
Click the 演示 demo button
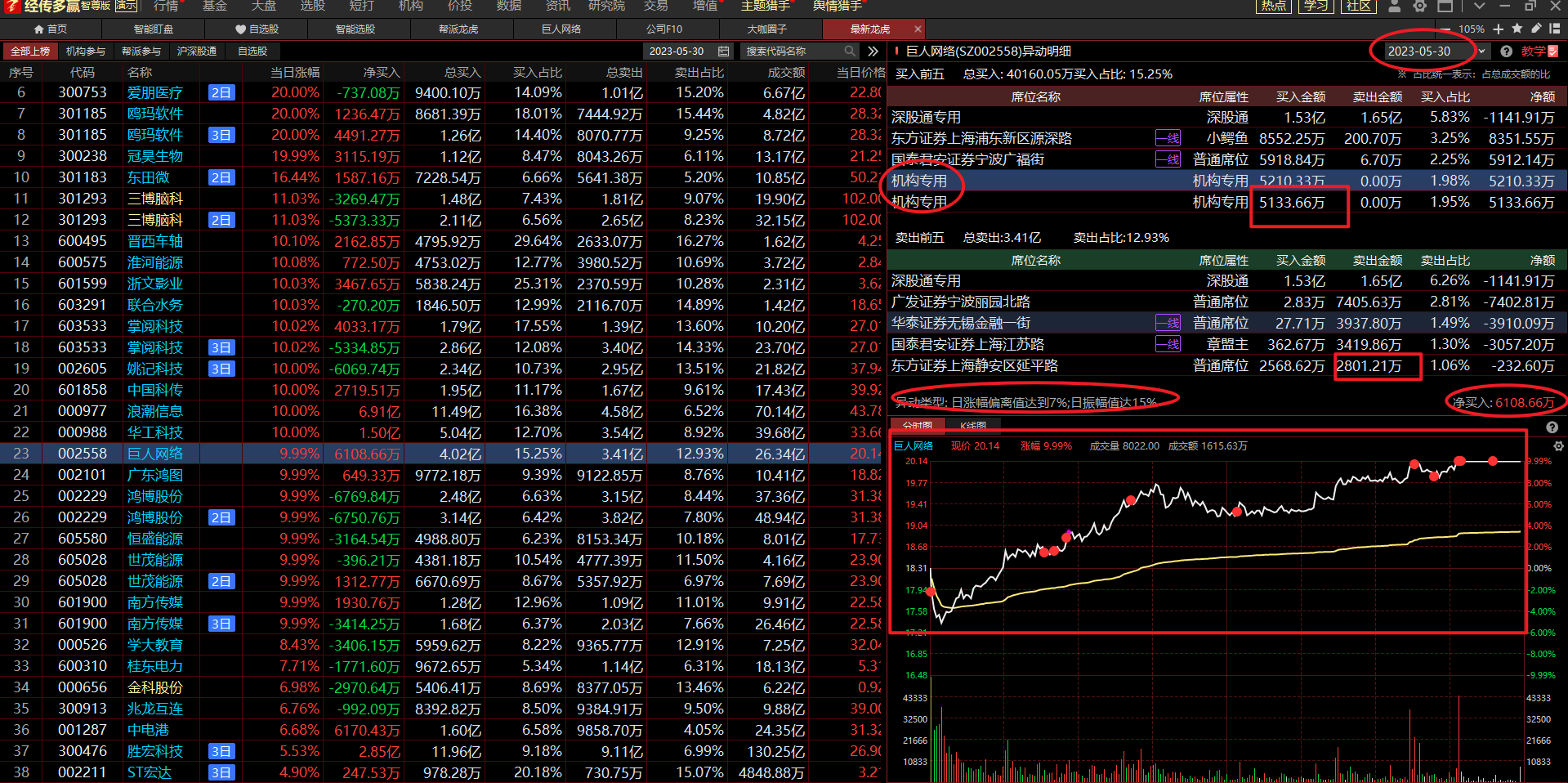click(126, 6)
